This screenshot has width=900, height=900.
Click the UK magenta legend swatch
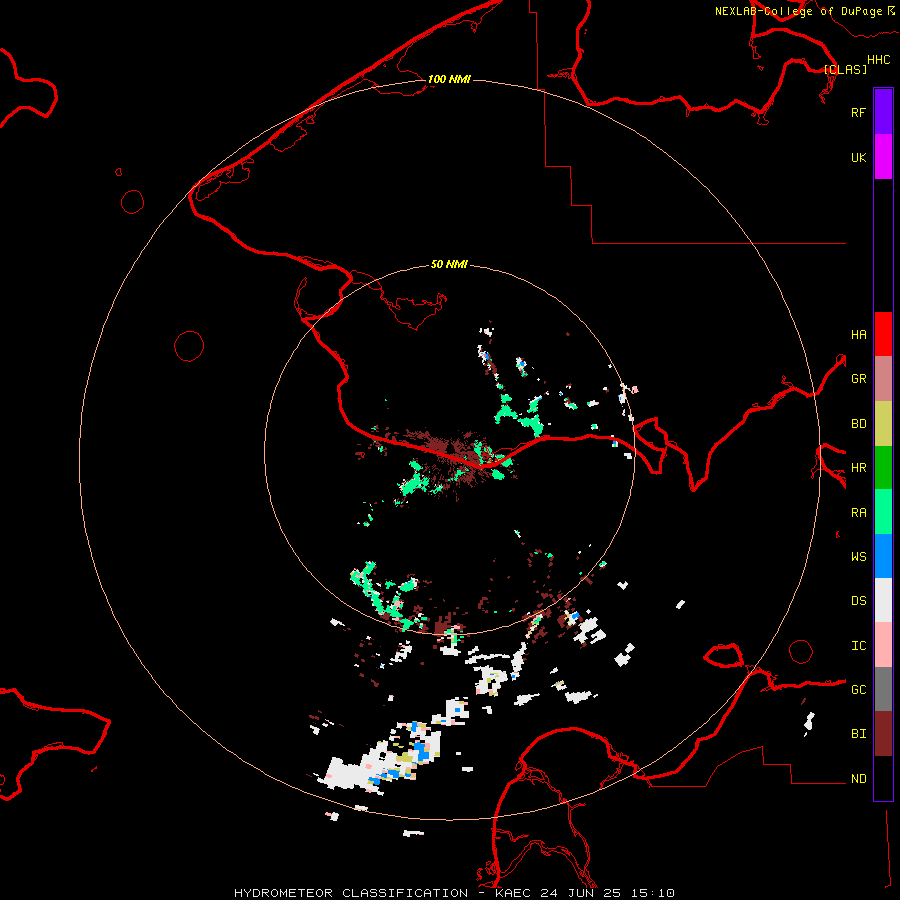pyautogui.click(x=883, y=157)
